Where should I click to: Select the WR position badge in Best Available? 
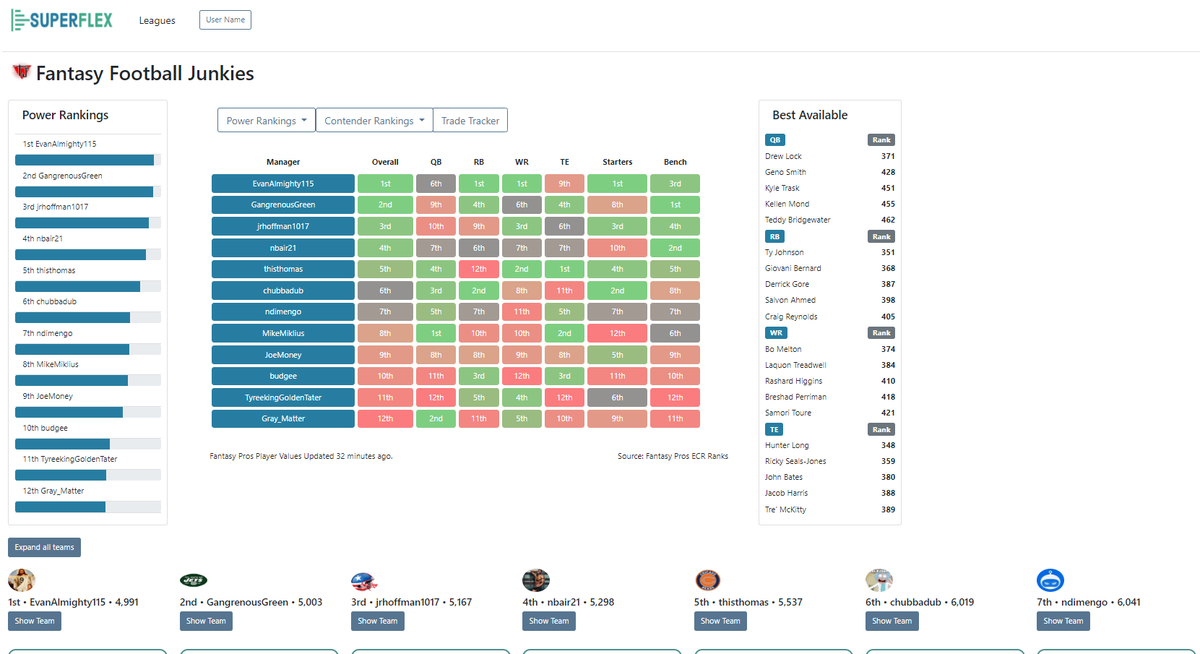coord(776,332)
